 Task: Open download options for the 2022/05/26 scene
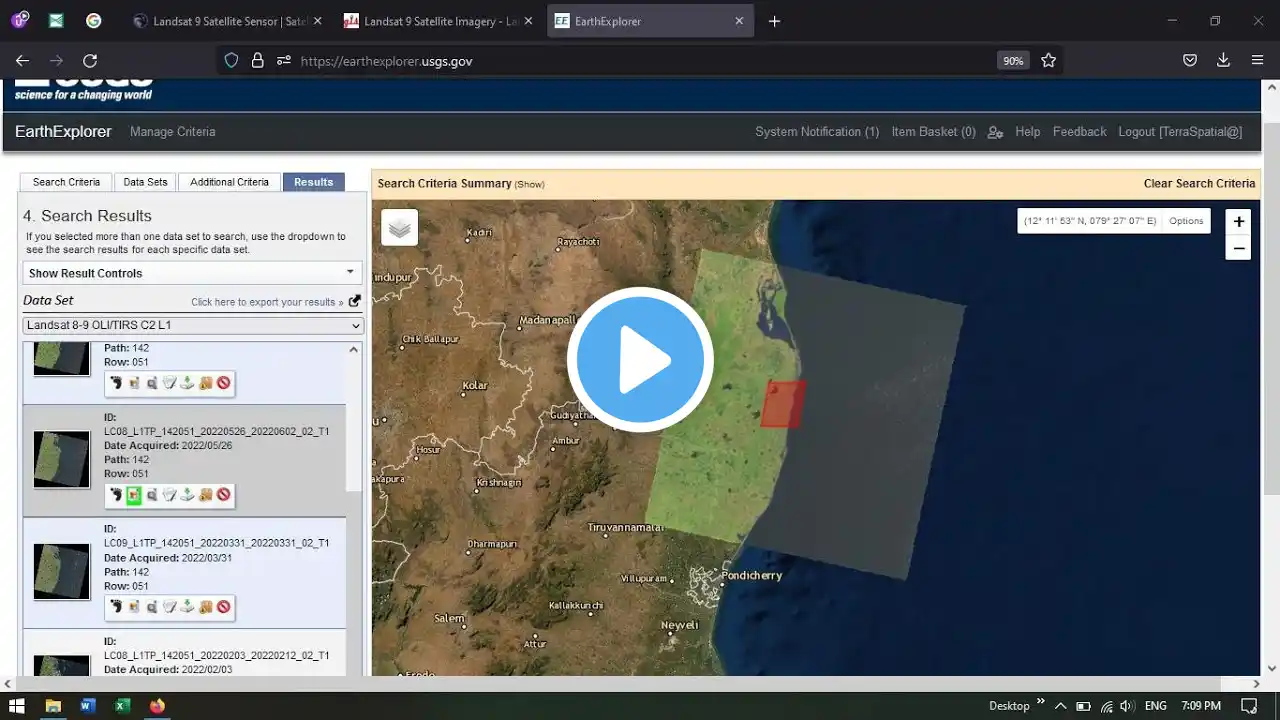(187, 495)
